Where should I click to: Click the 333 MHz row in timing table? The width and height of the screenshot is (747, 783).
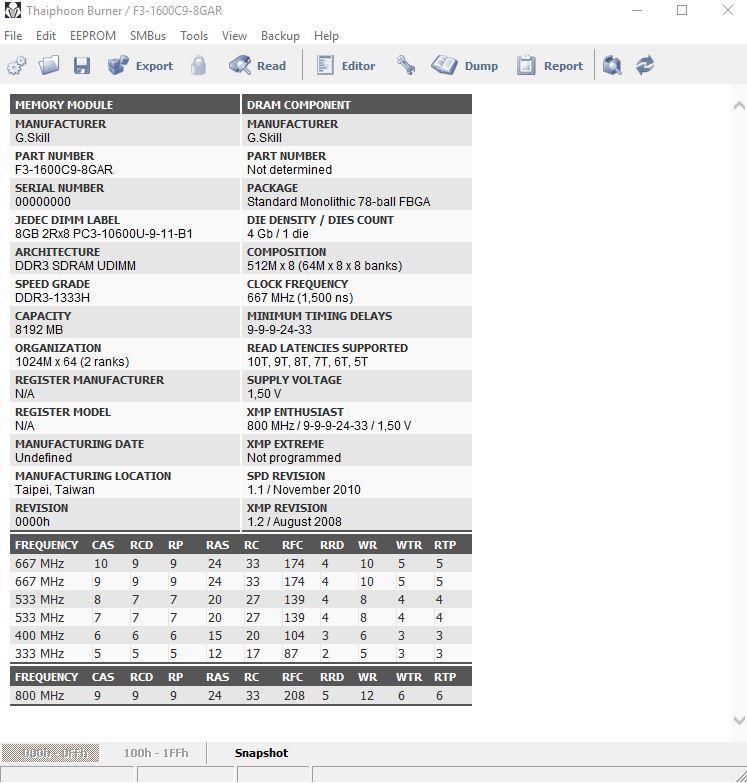click(241, 654)
